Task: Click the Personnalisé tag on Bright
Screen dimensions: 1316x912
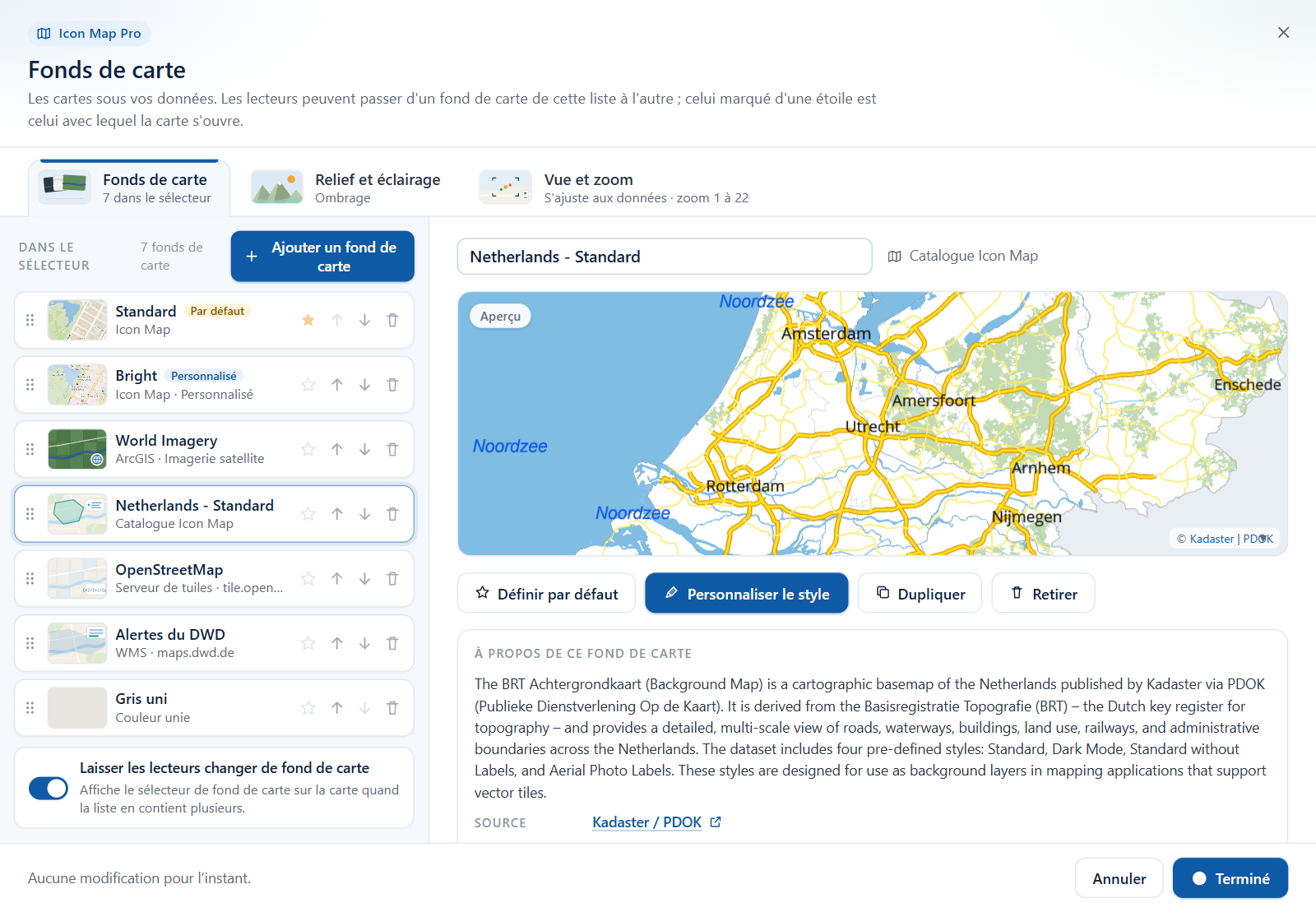Action: (x=204, y=376)
